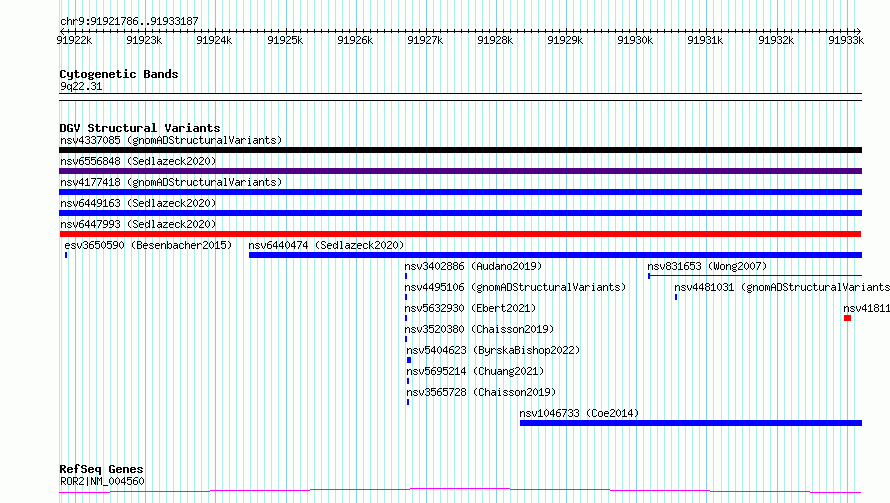This screenshot has width=890, height=503.
Task: Click the nsv1046733 Coe2014 blue bar
Action: click(x=691, y=423)
